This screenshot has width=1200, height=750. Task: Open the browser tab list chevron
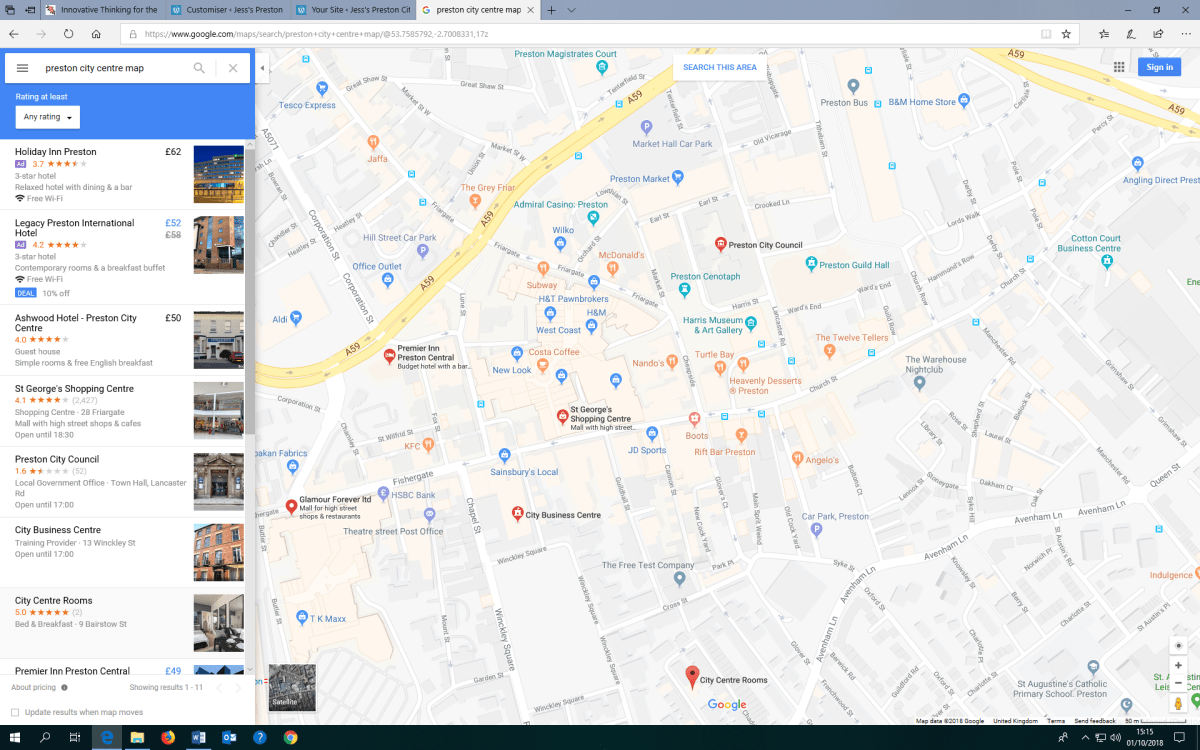coord(571,10)
